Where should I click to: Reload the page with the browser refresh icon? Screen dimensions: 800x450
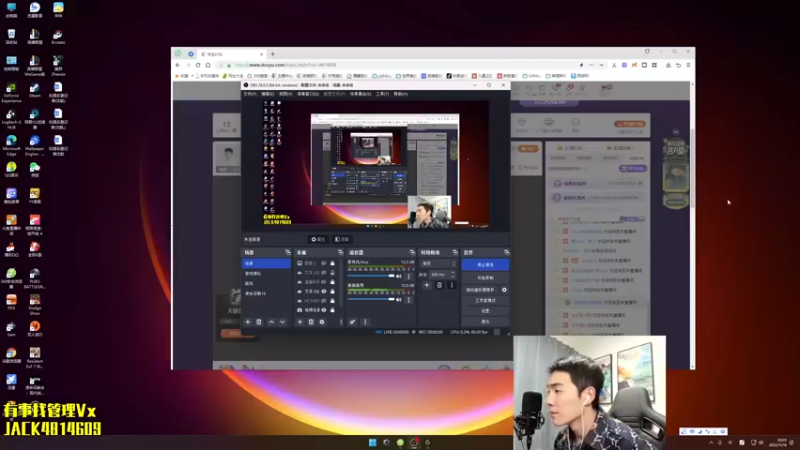click(198, 65)
